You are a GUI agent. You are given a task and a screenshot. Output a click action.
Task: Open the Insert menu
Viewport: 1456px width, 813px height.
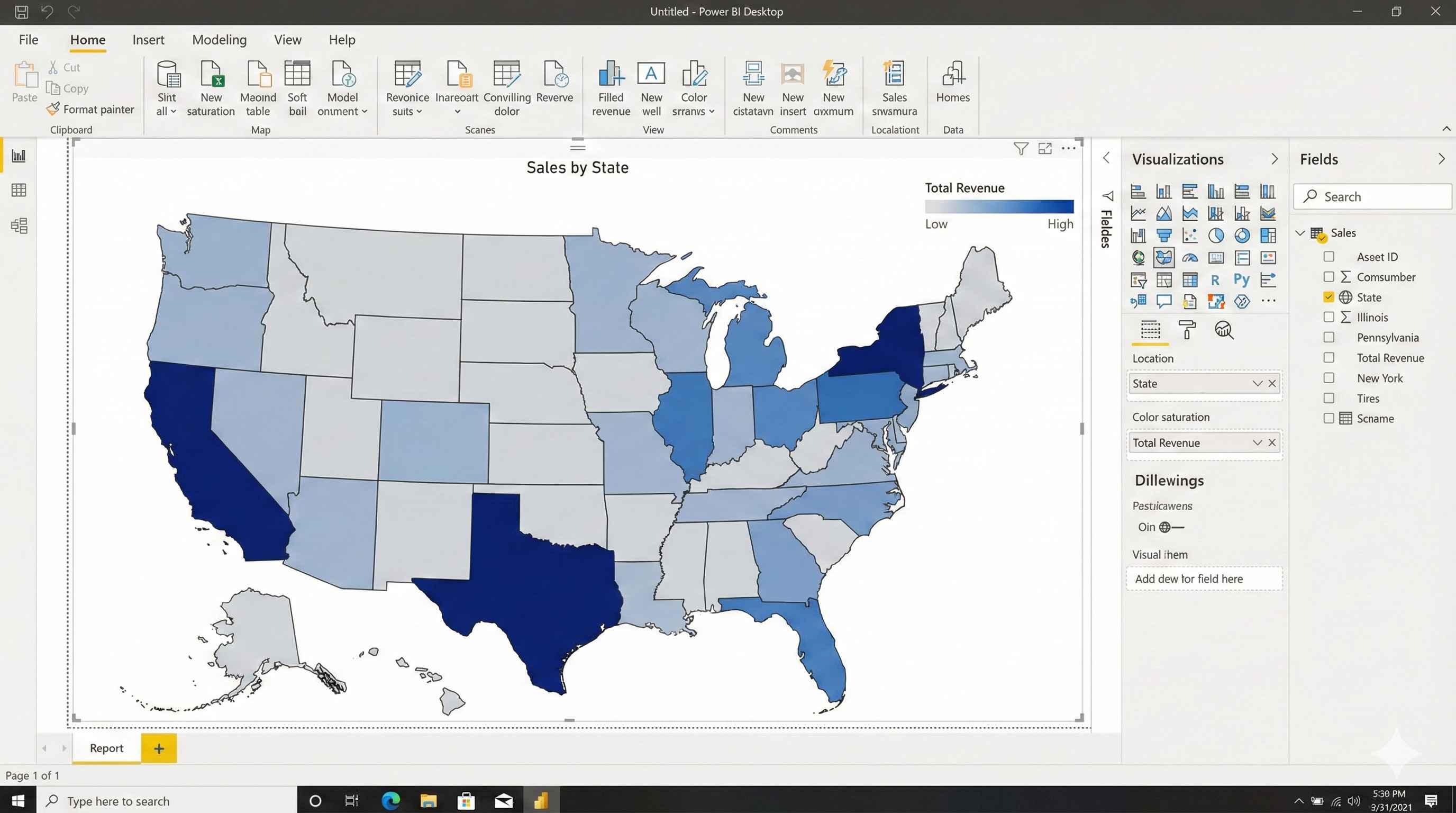point(149,40)
